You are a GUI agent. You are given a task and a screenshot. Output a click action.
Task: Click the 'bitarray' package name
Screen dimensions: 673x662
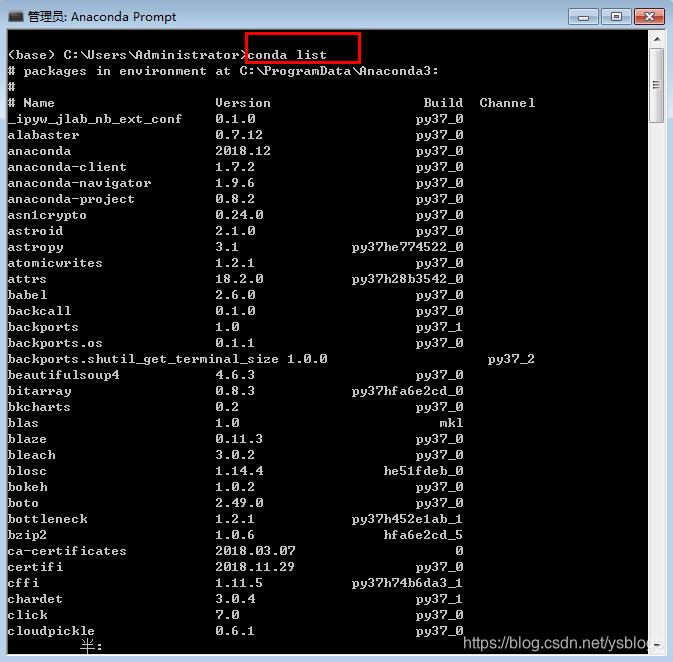click(x=39, y=391)
